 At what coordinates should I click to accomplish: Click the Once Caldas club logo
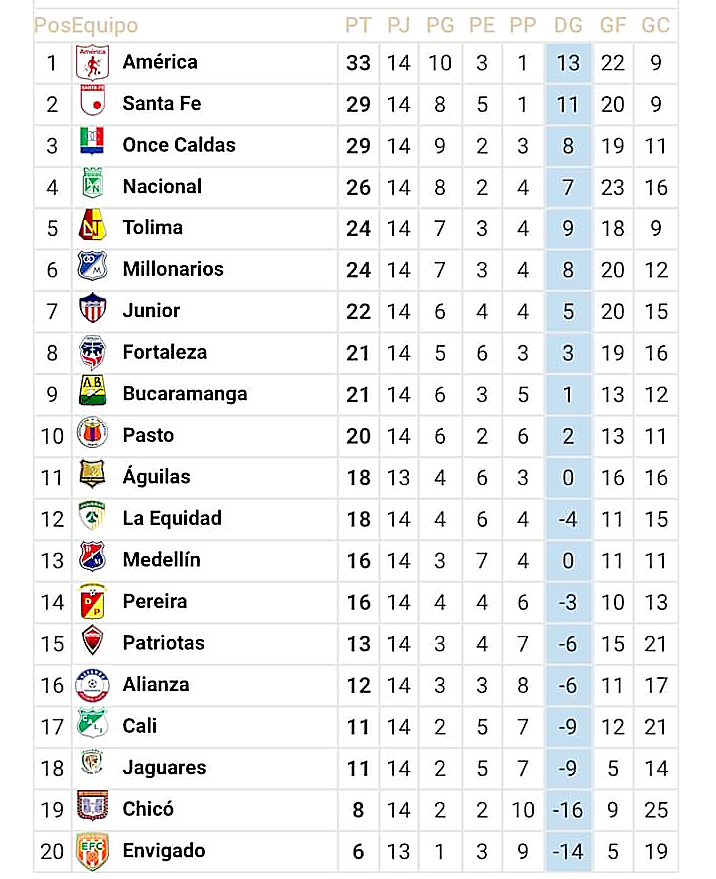coord(92,145)
